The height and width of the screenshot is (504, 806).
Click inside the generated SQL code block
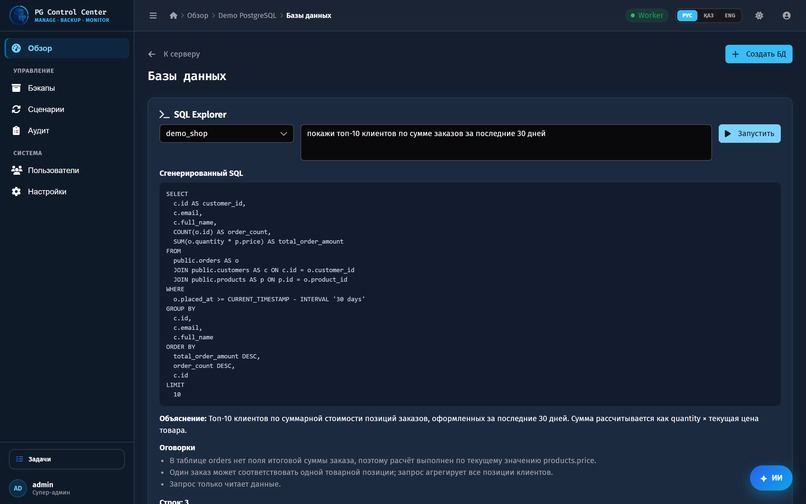tap(470, 294)
